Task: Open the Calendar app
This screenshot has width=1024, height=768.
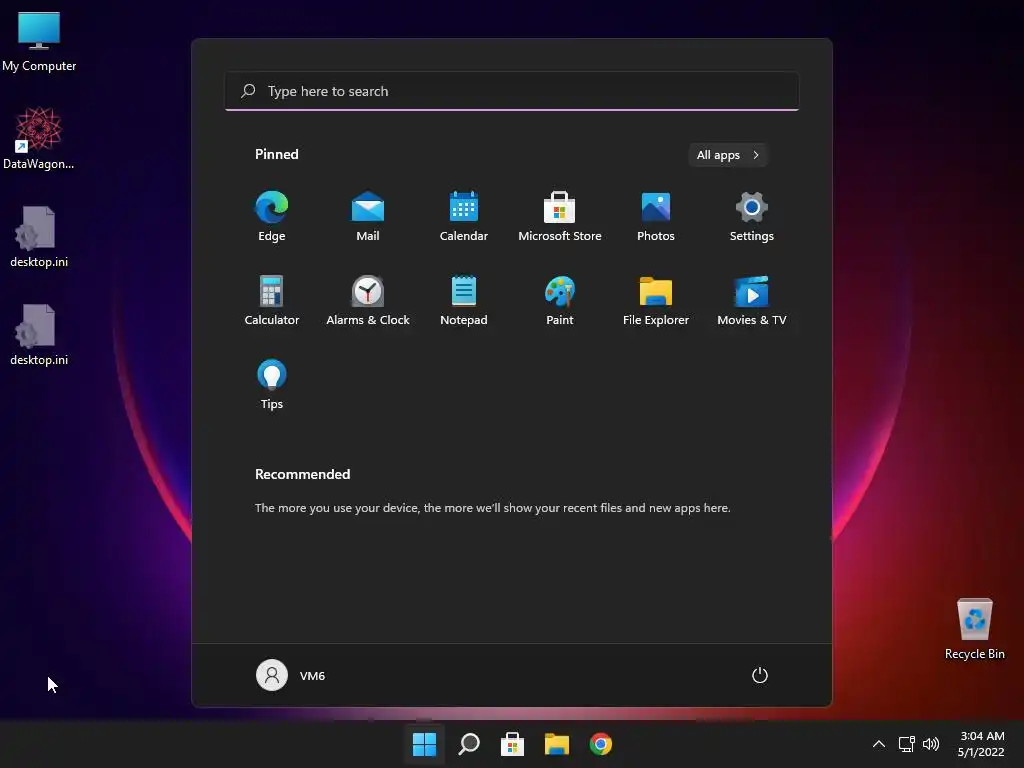Action: (464, 217)
